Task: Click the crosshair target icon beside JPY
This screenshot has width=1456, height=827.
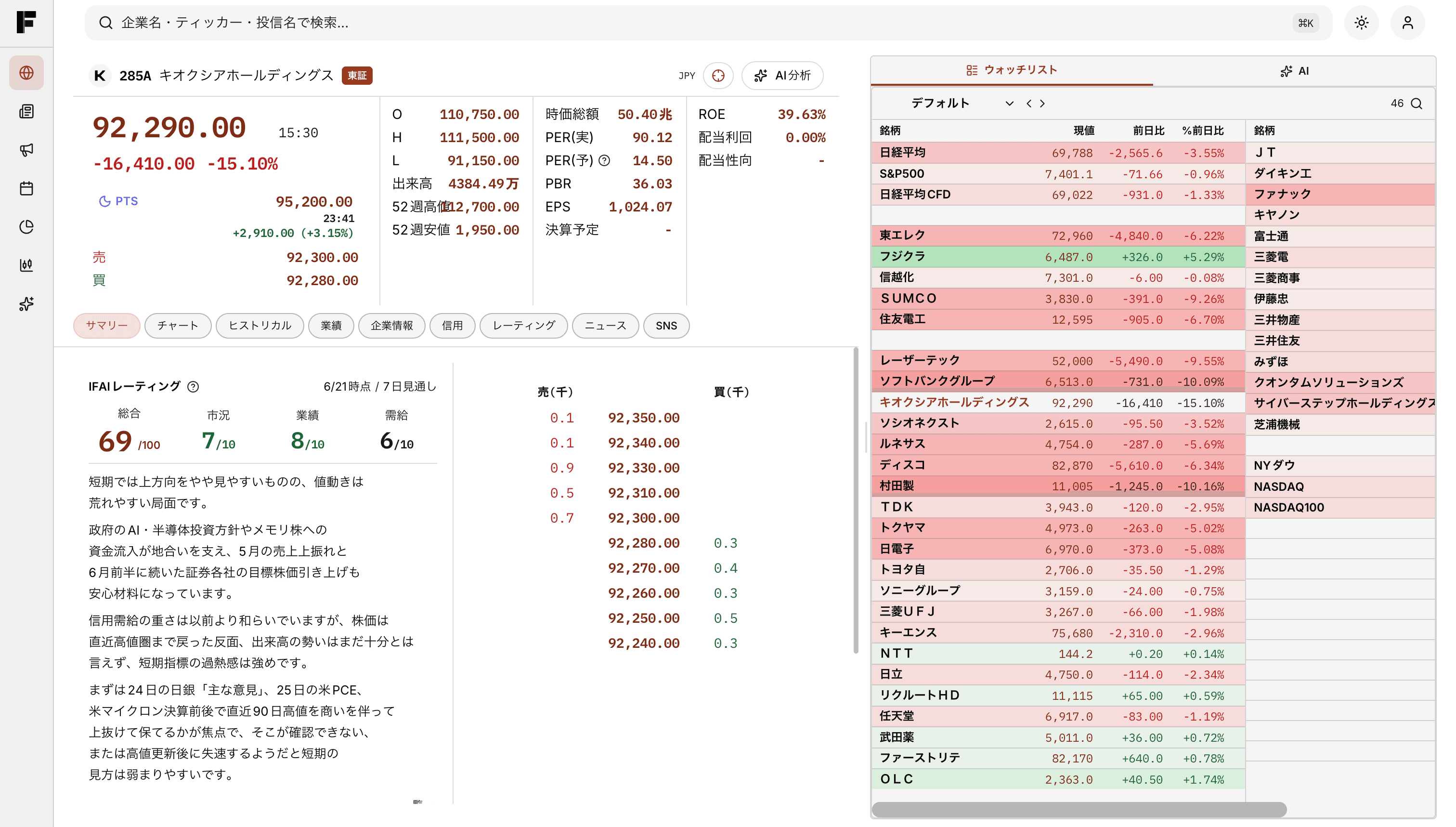Action: (718, 76)
